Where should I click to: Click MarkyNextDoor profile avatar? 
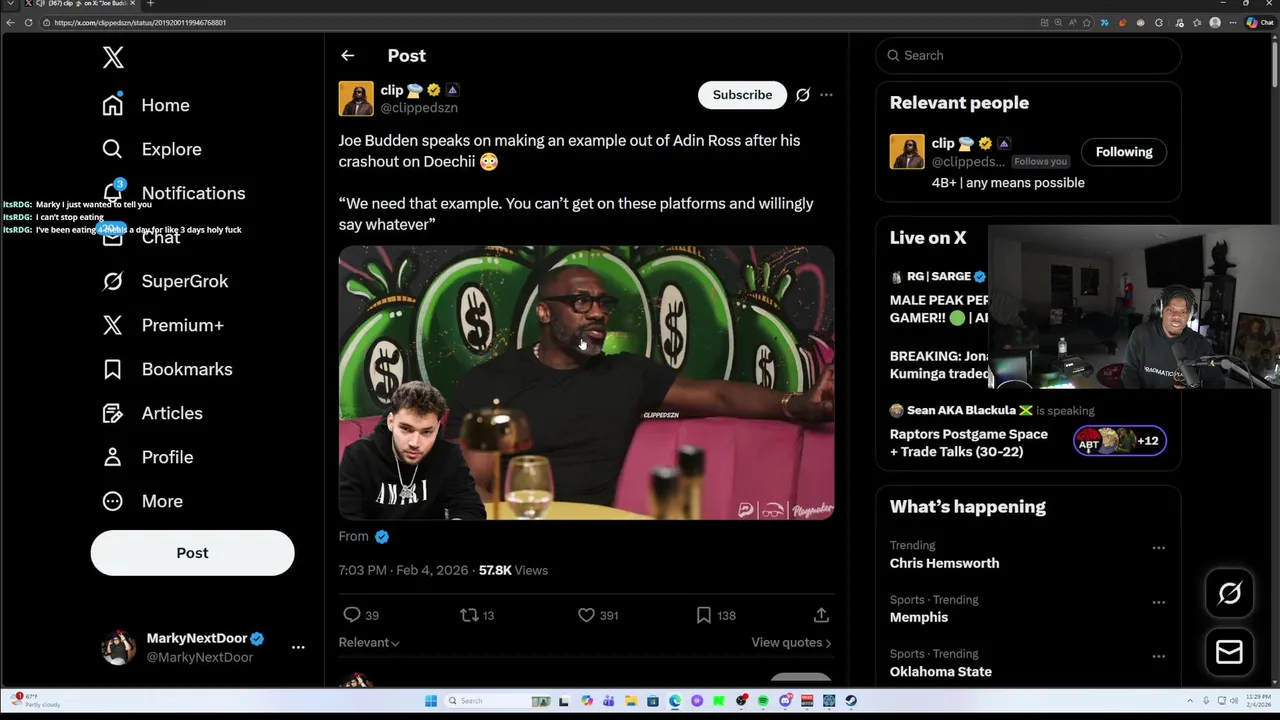(x=118, y=647)
